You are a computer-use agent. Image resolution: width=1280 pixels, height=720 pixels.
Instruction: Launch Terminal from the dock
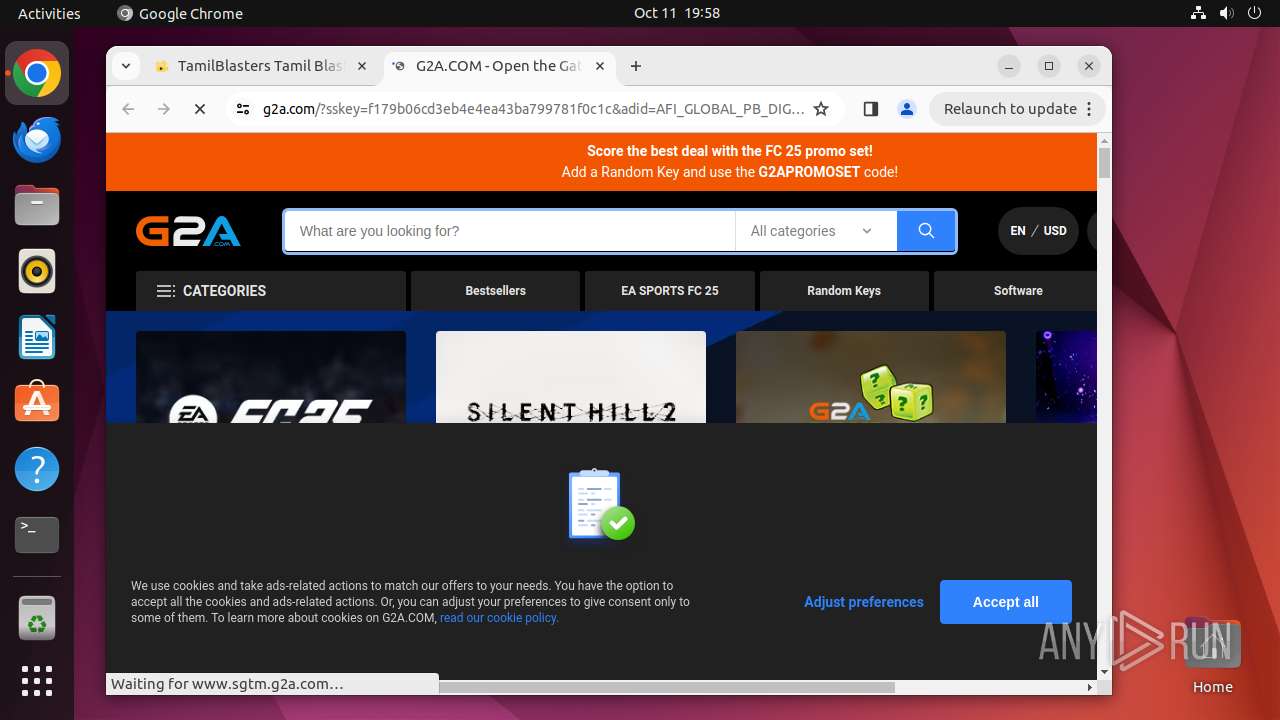[37, 535]
